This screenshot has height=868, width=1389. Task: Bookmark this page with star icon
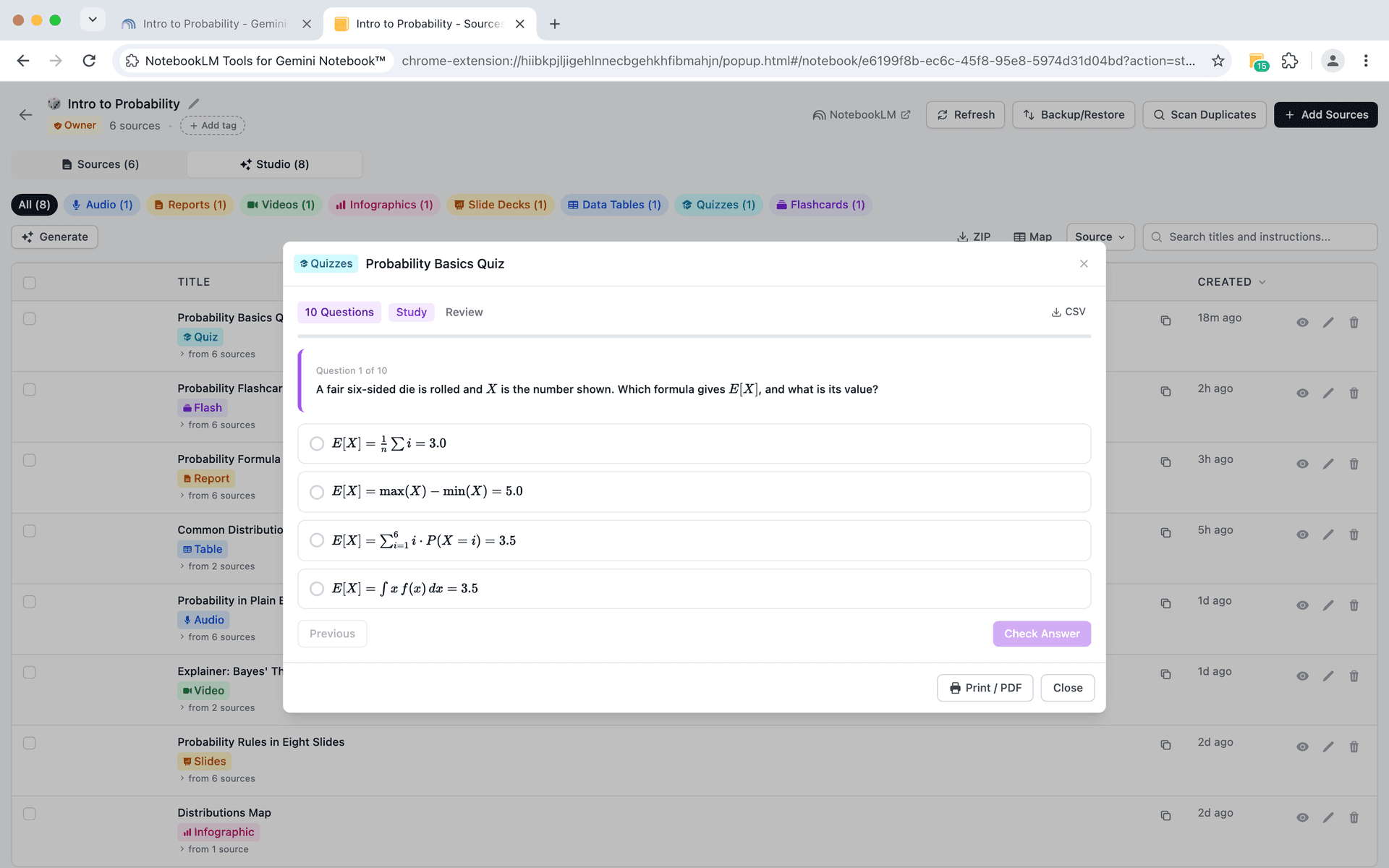(x=1218, y=61)
